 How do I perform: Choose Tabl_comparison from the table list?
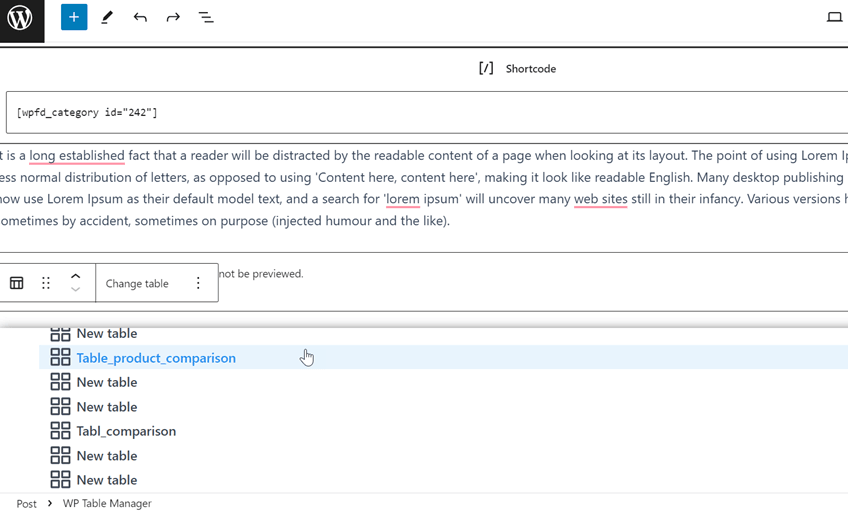(126, 431)
